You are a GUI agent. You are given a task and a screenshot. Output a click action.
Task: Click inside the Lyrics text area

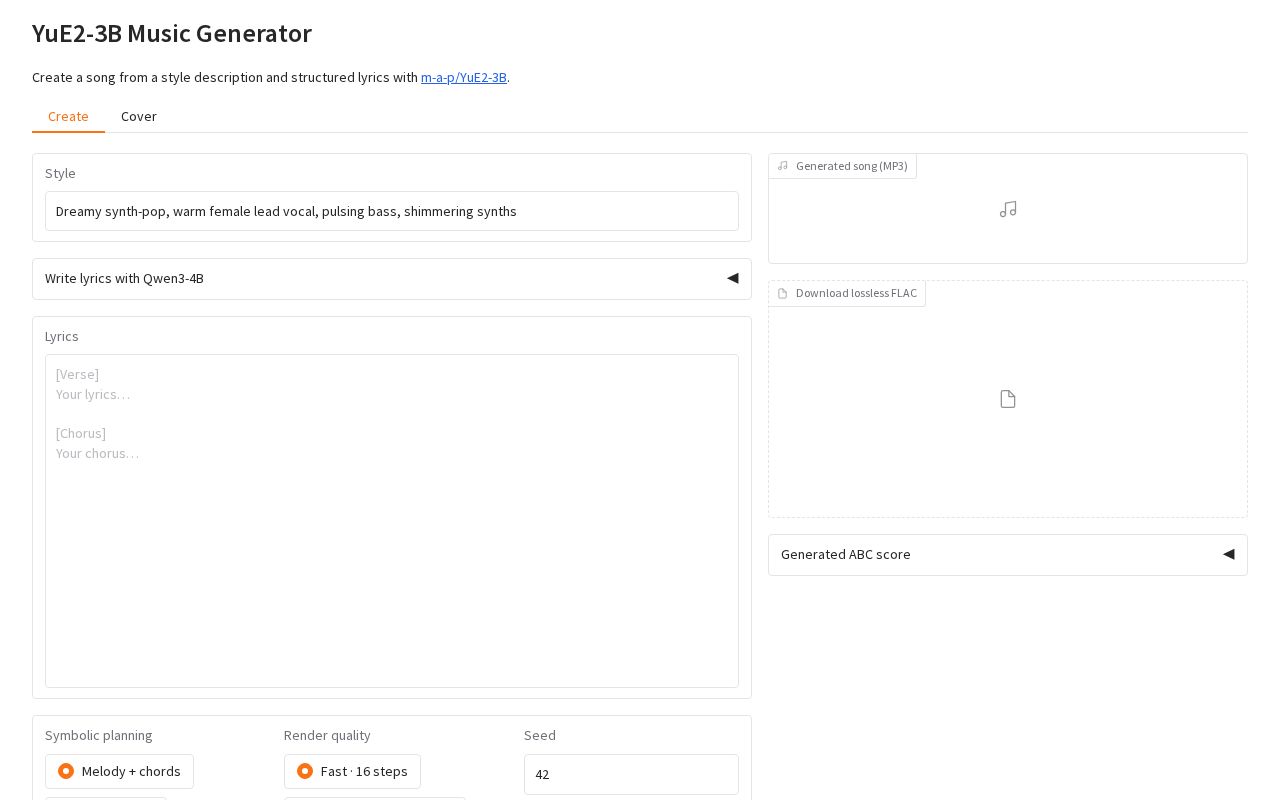click(x=392, y=521)
